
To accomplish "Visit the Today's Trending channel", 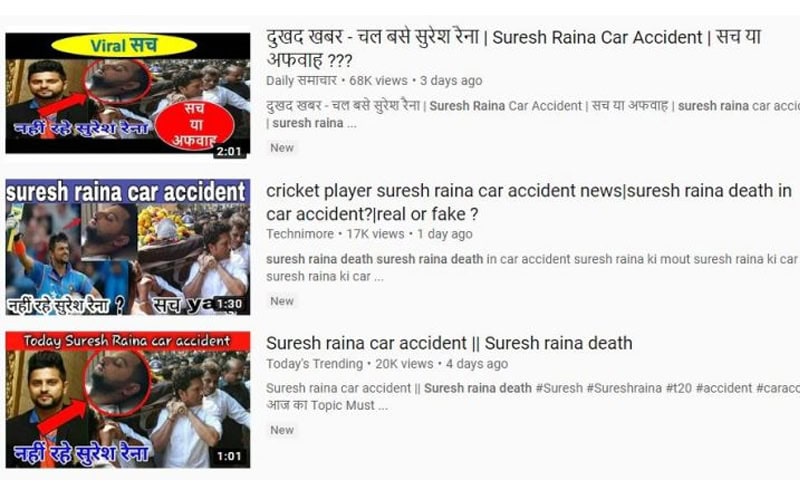I will coord(314,364).
